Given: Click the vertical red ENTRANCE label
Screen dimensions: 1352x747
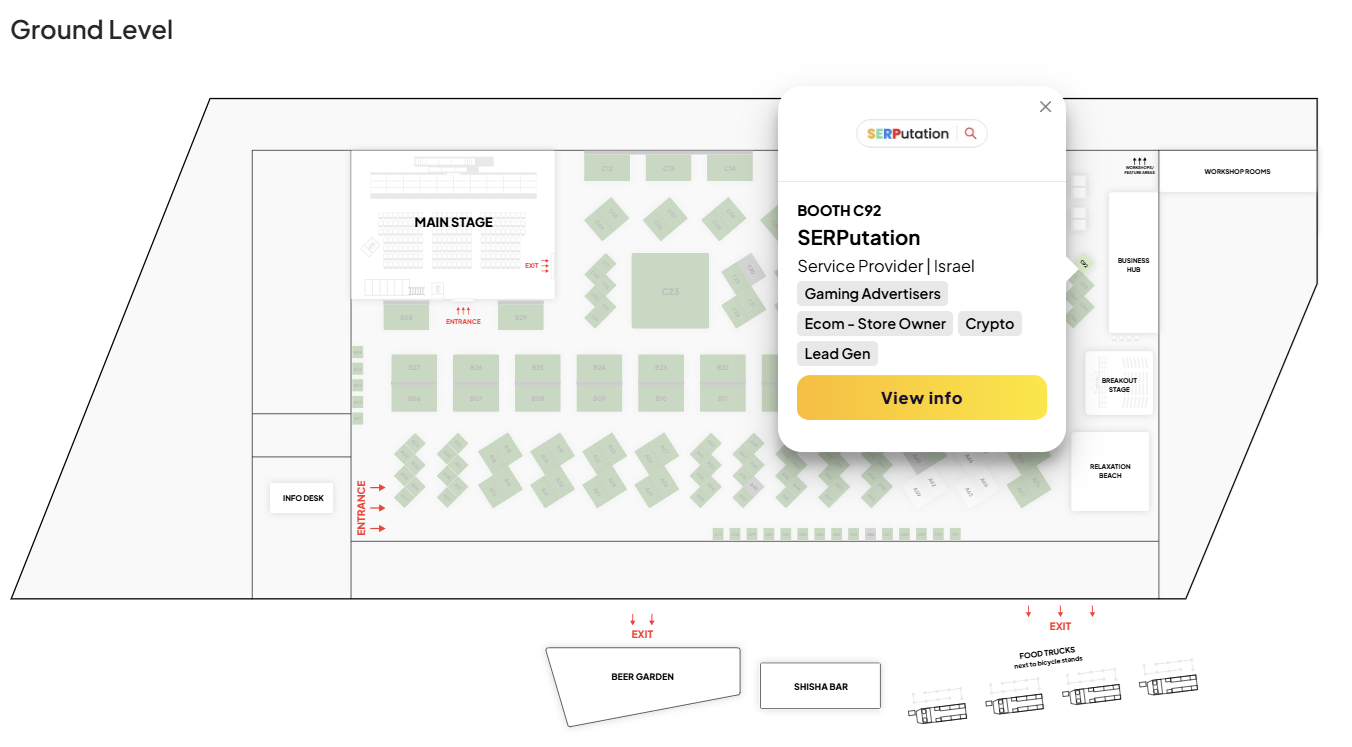Looking at the screenshot, I should point(362,508).
